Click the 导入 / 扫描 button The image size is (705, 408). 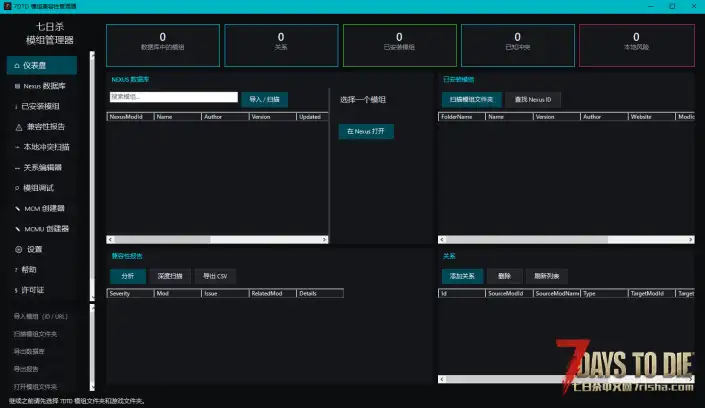click(x=264, y=99)
